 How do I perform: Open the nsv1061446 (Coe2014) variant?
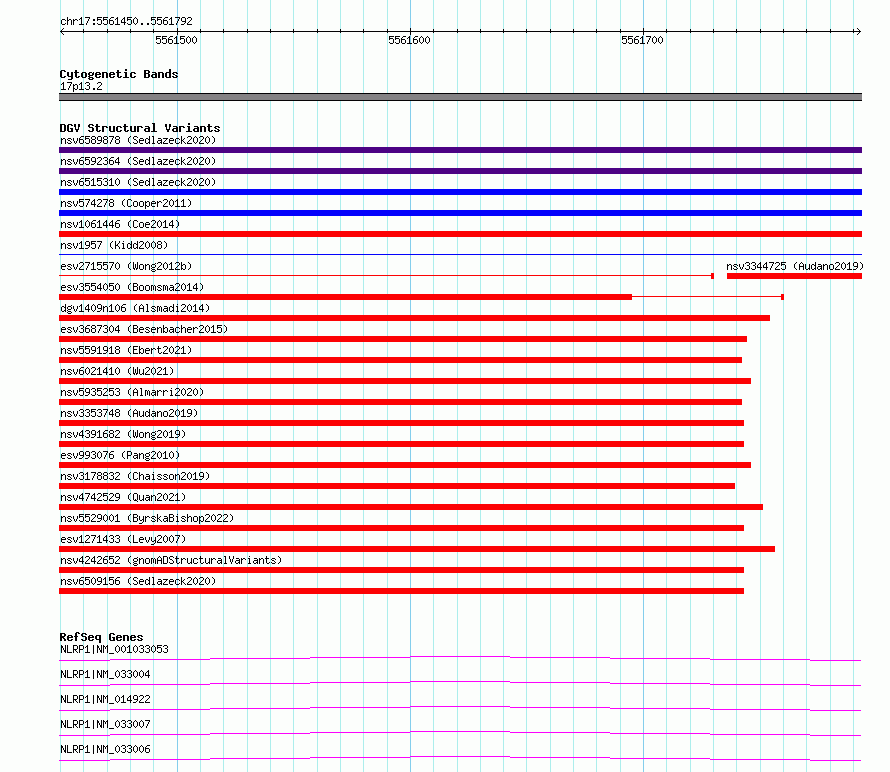[x=120, y=224]
